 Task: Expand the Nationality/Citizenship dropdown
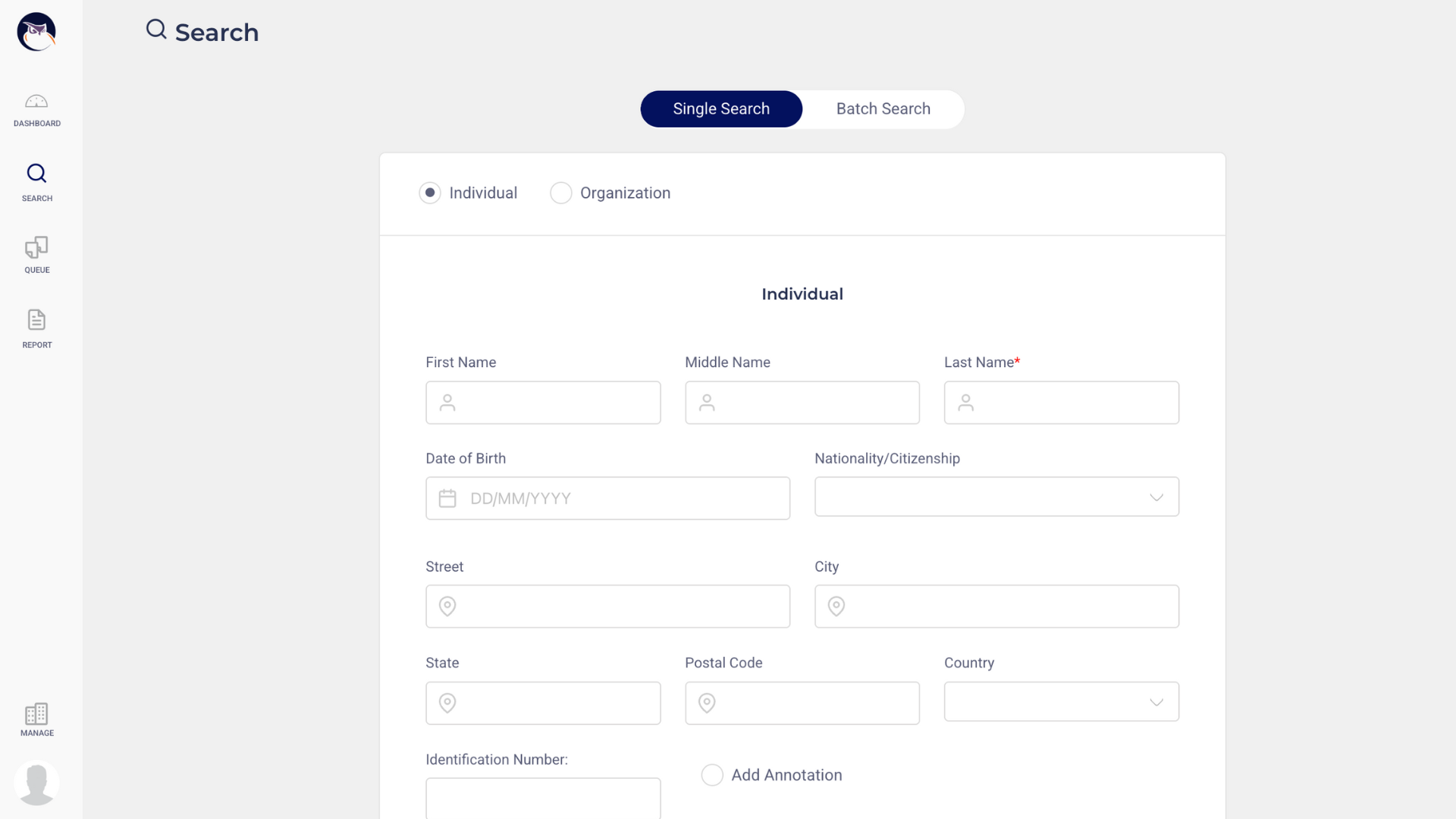(996, 497)
